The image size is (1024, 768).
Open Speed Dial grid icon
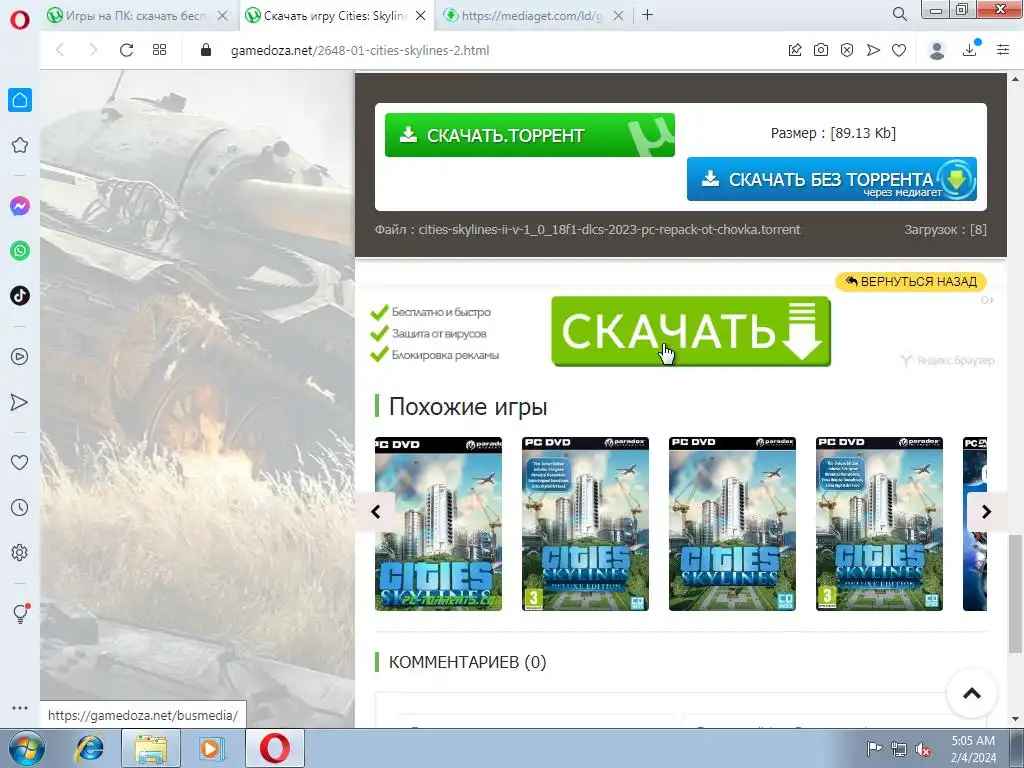[159, 50]
